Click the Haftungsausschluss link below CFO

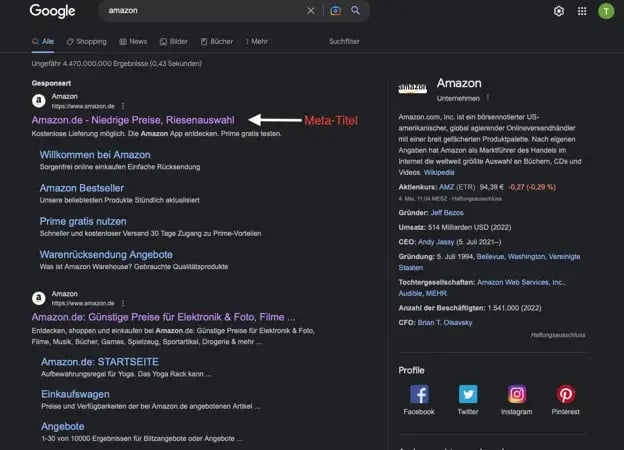click(x=558, y=335)
